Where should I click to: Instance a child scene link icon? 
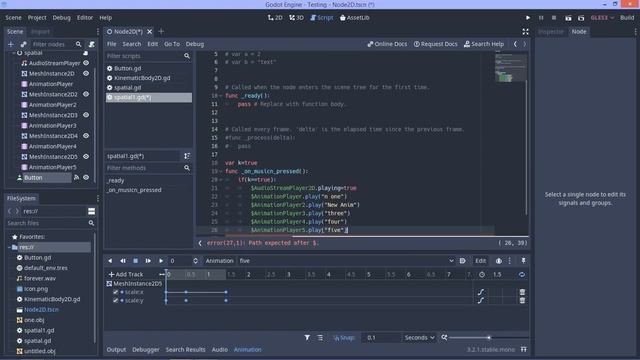(23, 44)
